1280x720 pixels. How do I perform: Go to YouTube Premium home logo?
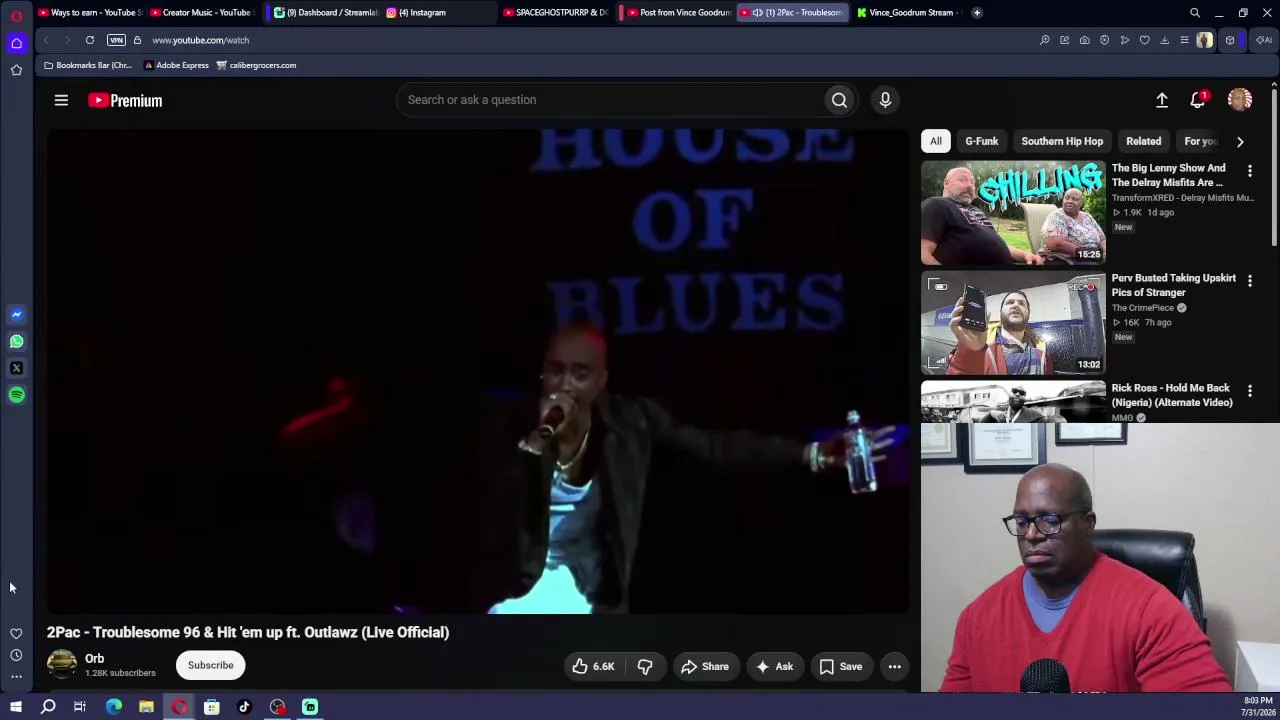tap(125, 100)
